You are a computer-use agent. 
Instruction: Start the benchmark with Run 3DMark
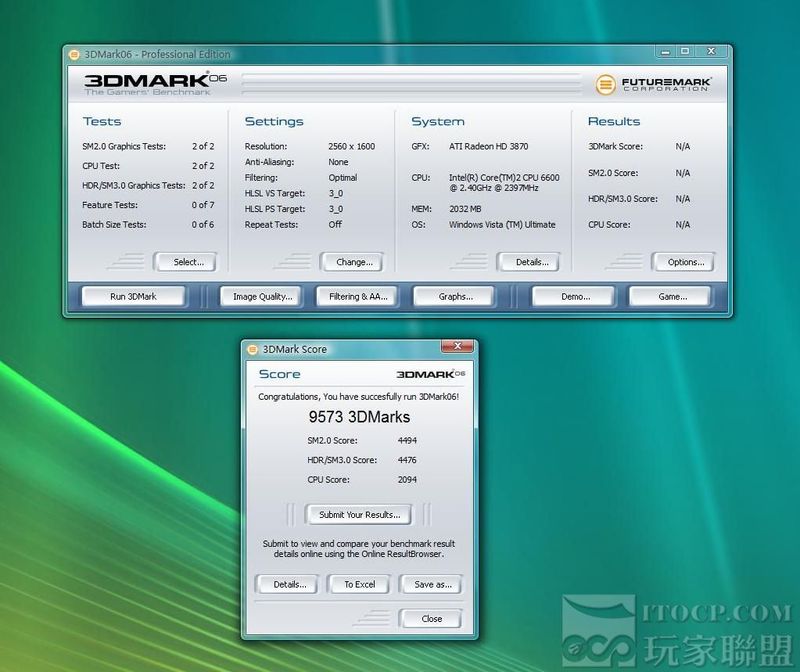pos(133,296)
